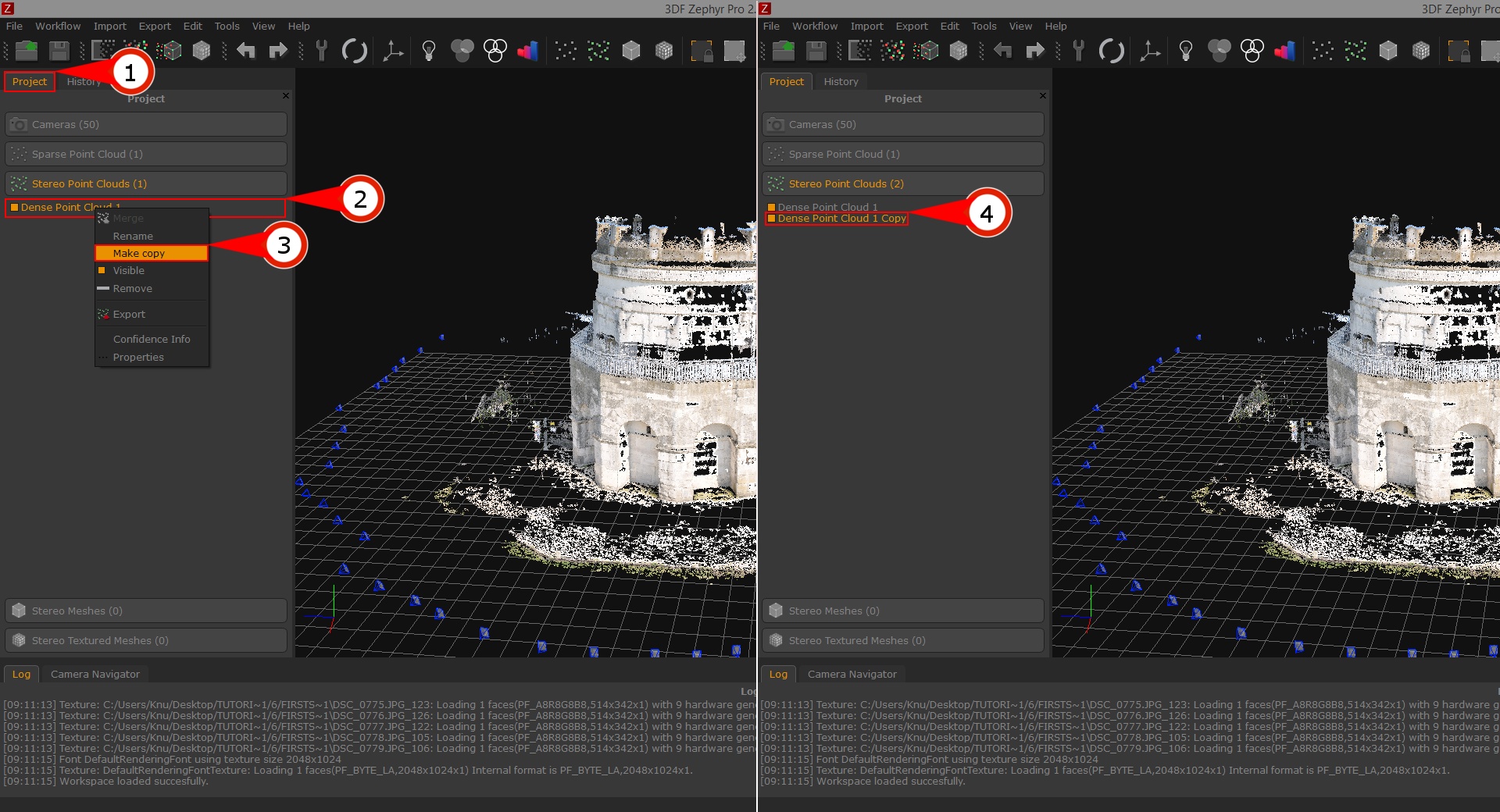
Task: Expand Cameras (50) section in right window
Action: pyautogui.click(x=903, y=124)
